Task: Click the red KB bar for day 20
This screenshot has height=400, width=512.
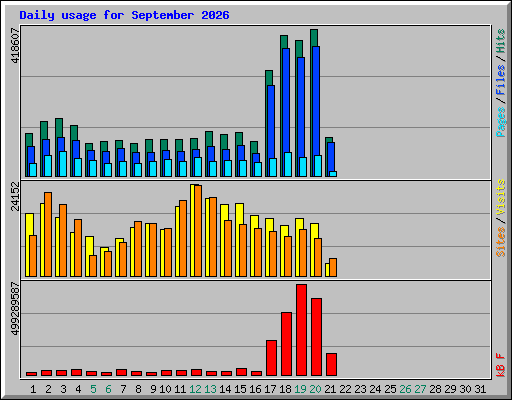Action: pyautogui.click(x=316, y=337)
